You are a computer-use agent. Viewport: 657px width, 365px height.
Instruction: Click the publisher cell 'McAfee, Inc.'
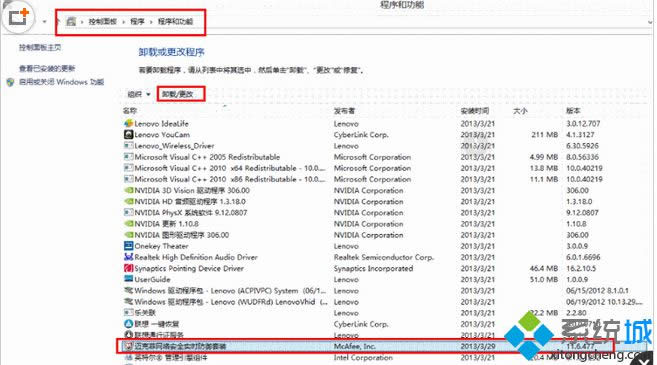point(355,346)
